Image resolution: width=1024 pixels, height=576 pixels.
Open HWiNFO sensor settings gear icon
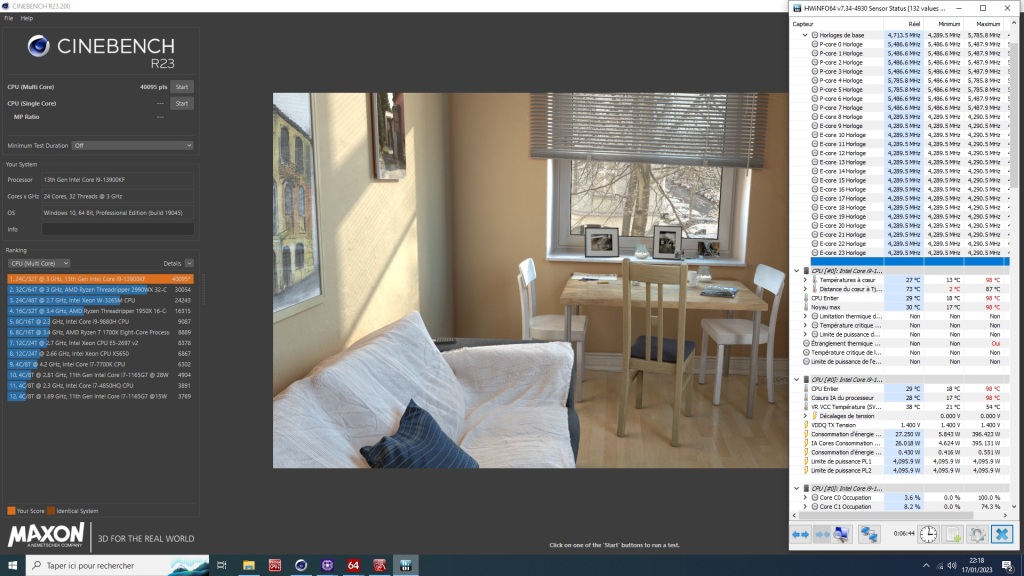click(977, 535)
